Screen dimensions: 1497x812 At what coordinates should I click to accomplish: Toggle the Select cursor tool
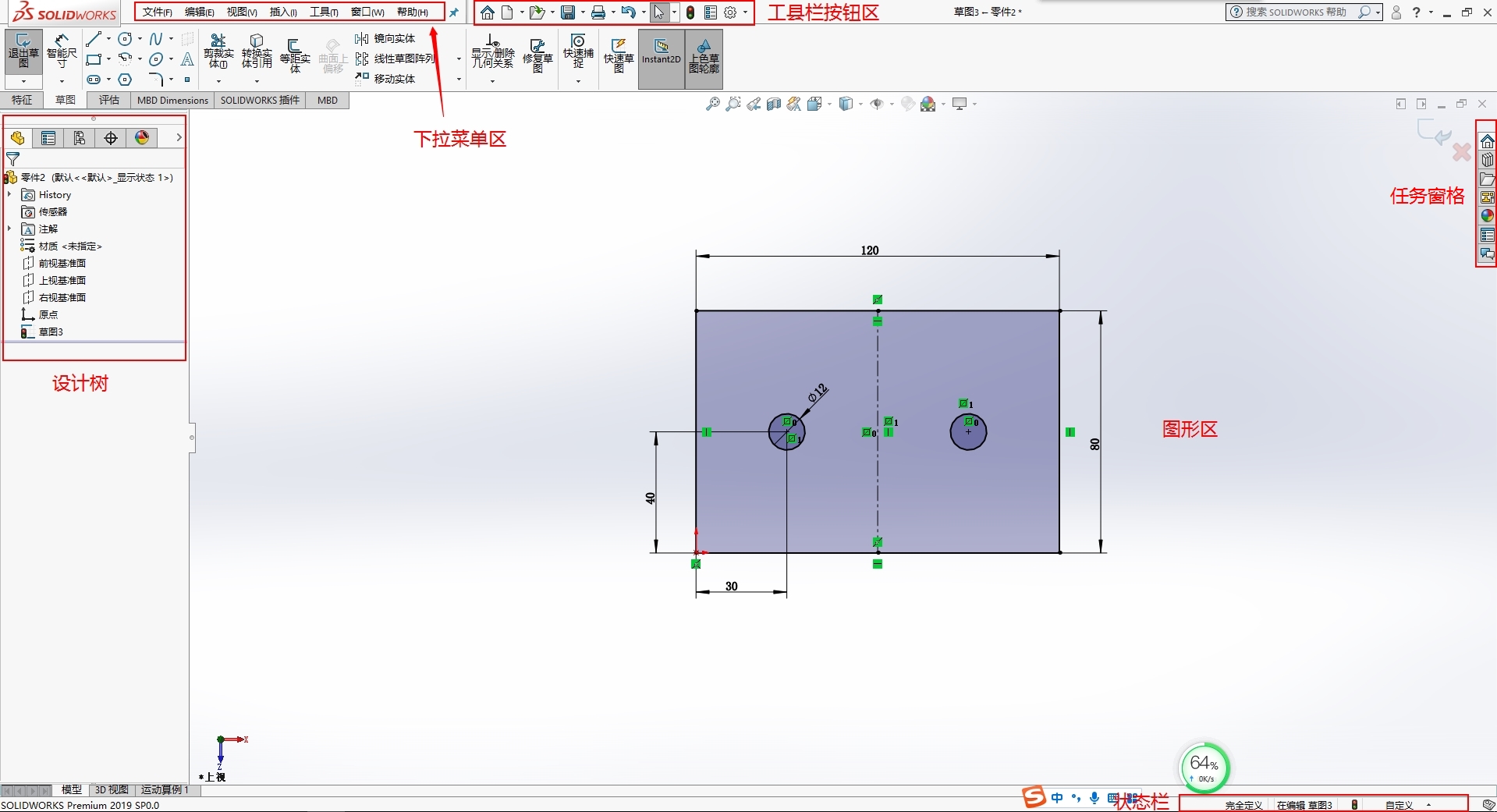[x=659, y=12]
